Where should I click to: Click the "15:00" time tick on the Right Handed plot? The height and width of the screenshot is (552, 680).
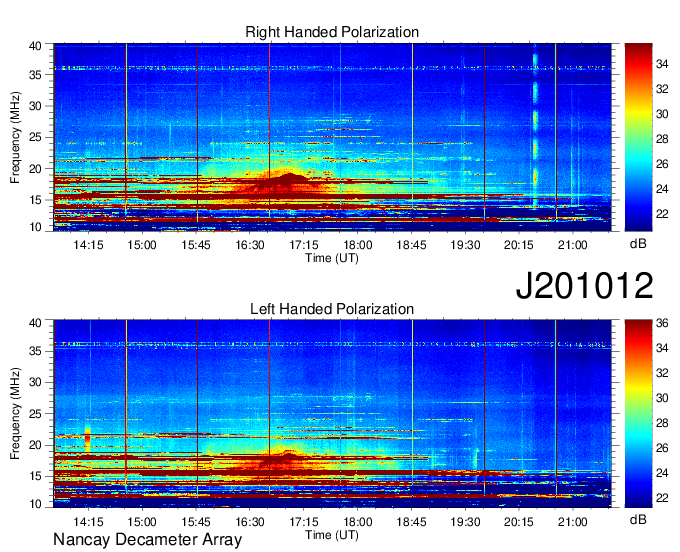pos(142,245)
